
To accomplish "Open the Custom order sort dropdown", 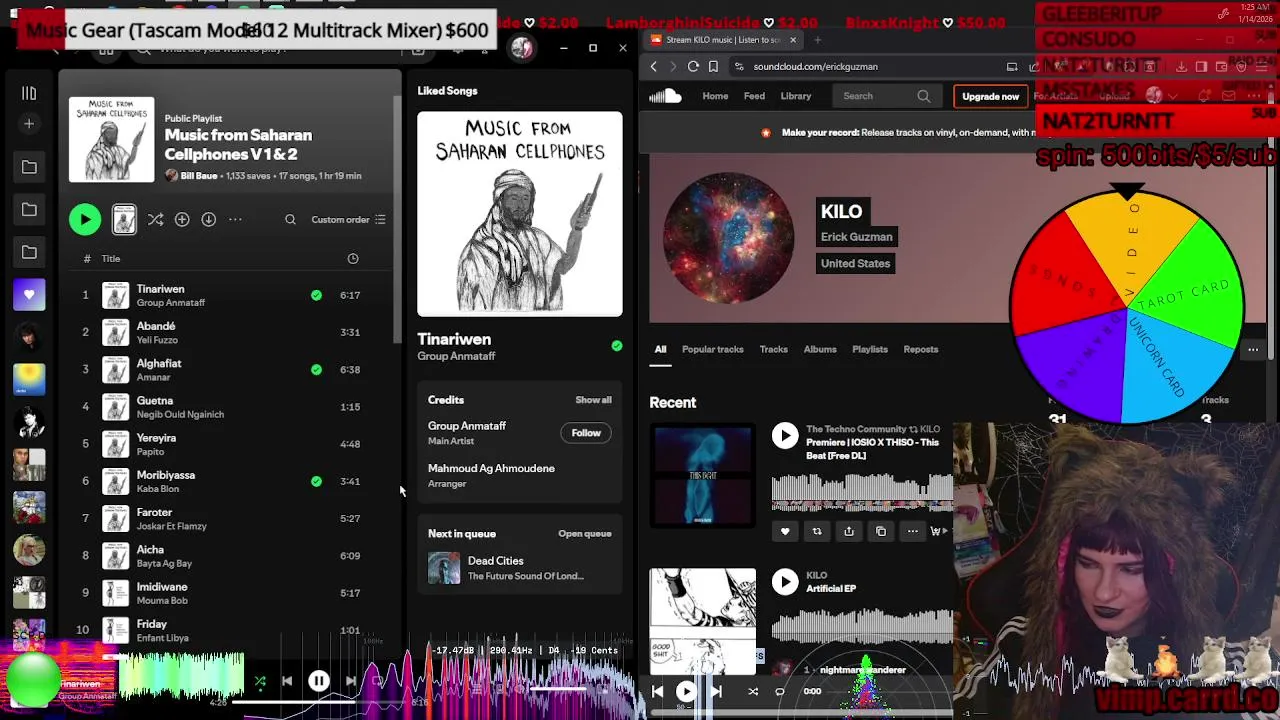I will point(348,220).
